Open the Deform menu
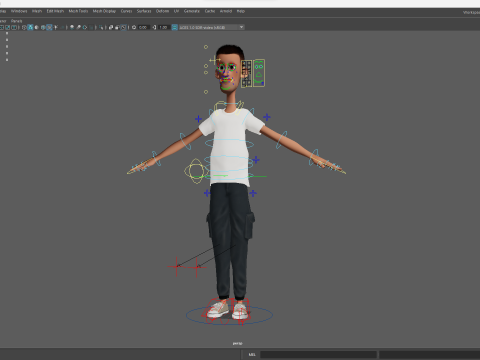The image size is (480, 360). coord(162,11)
